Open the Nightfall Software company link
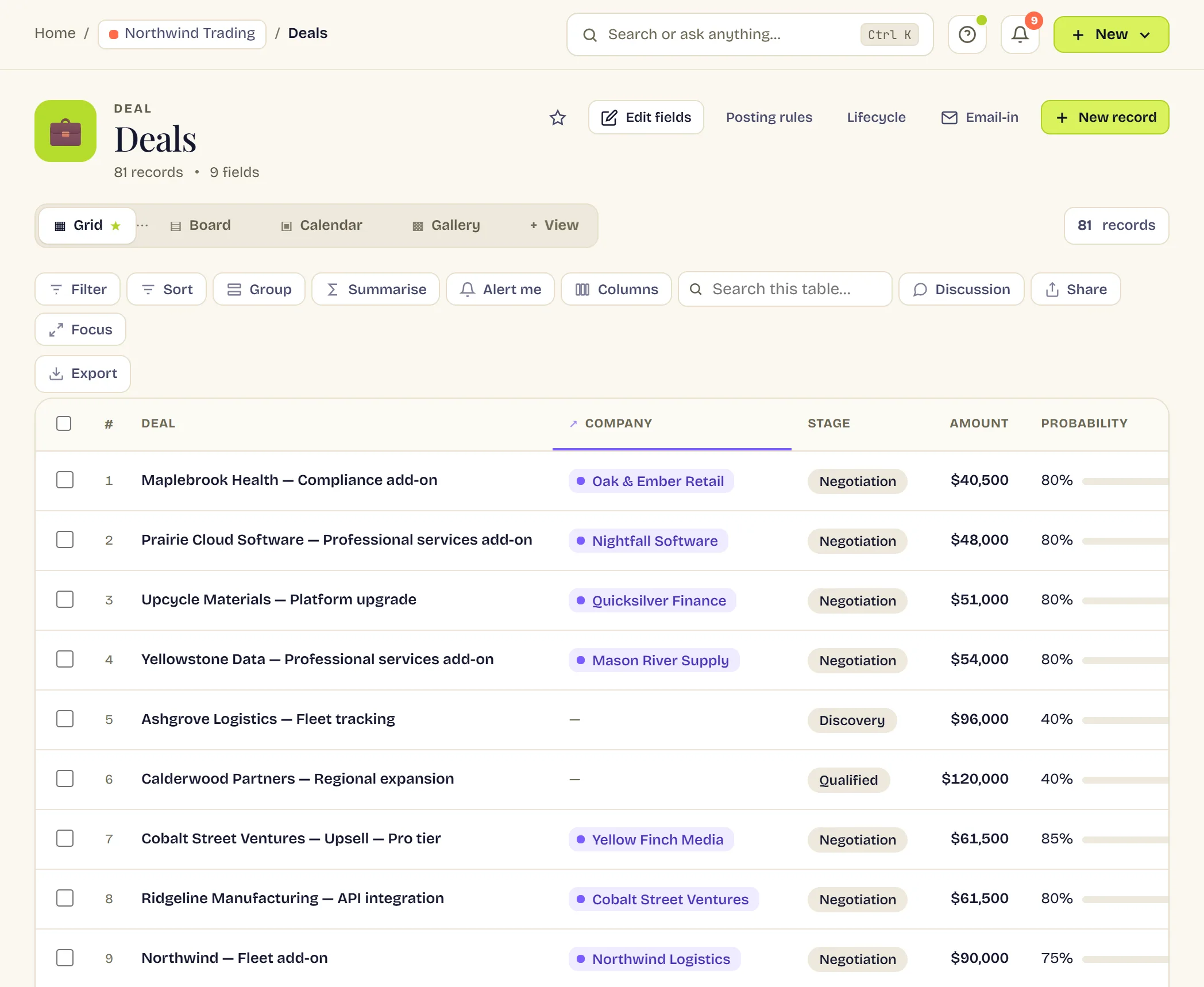Viewport: 1204px width, 987px height. 648,541
